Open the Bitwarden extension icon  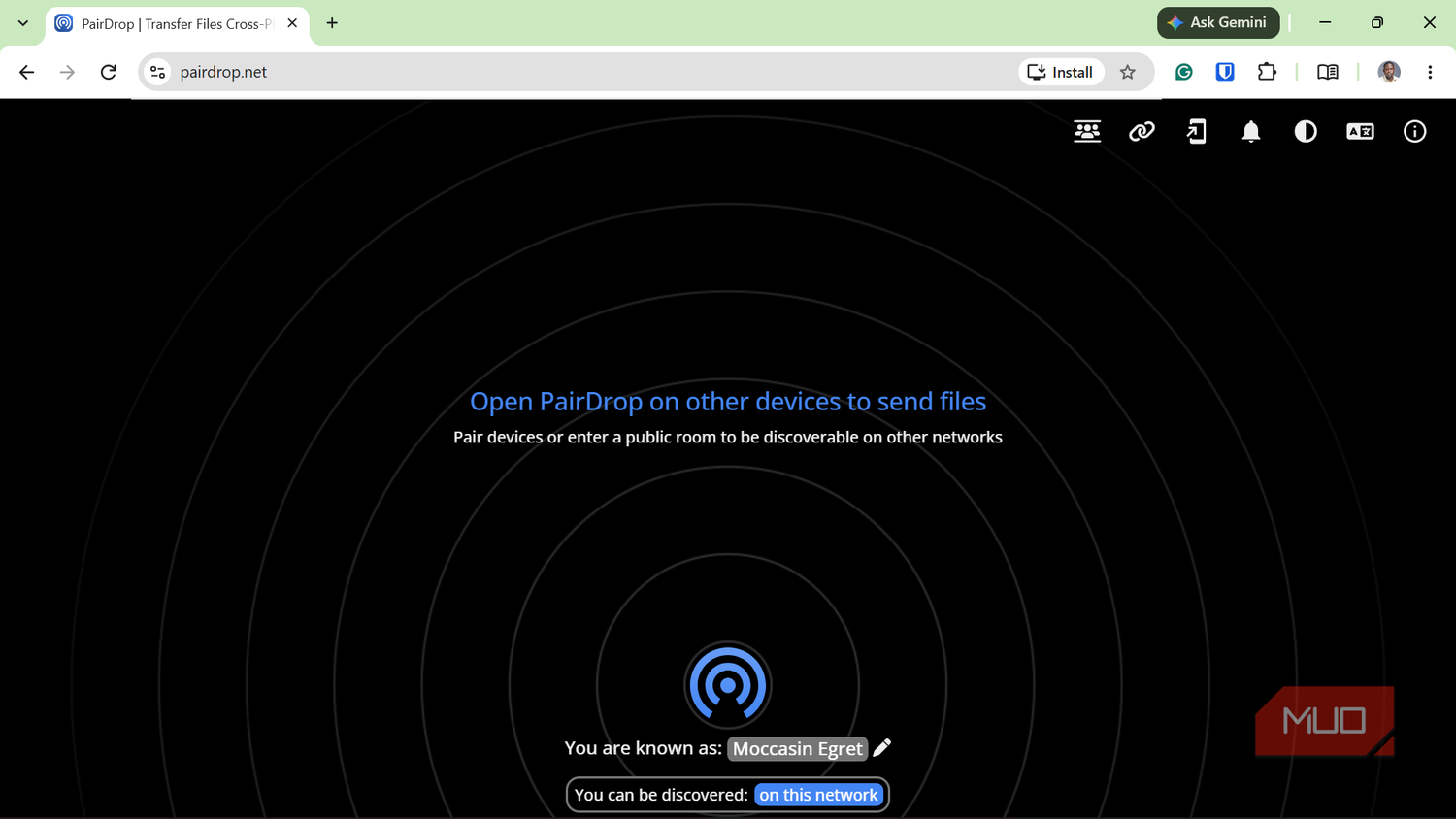pyautogui.click(x=1225, y=72)
